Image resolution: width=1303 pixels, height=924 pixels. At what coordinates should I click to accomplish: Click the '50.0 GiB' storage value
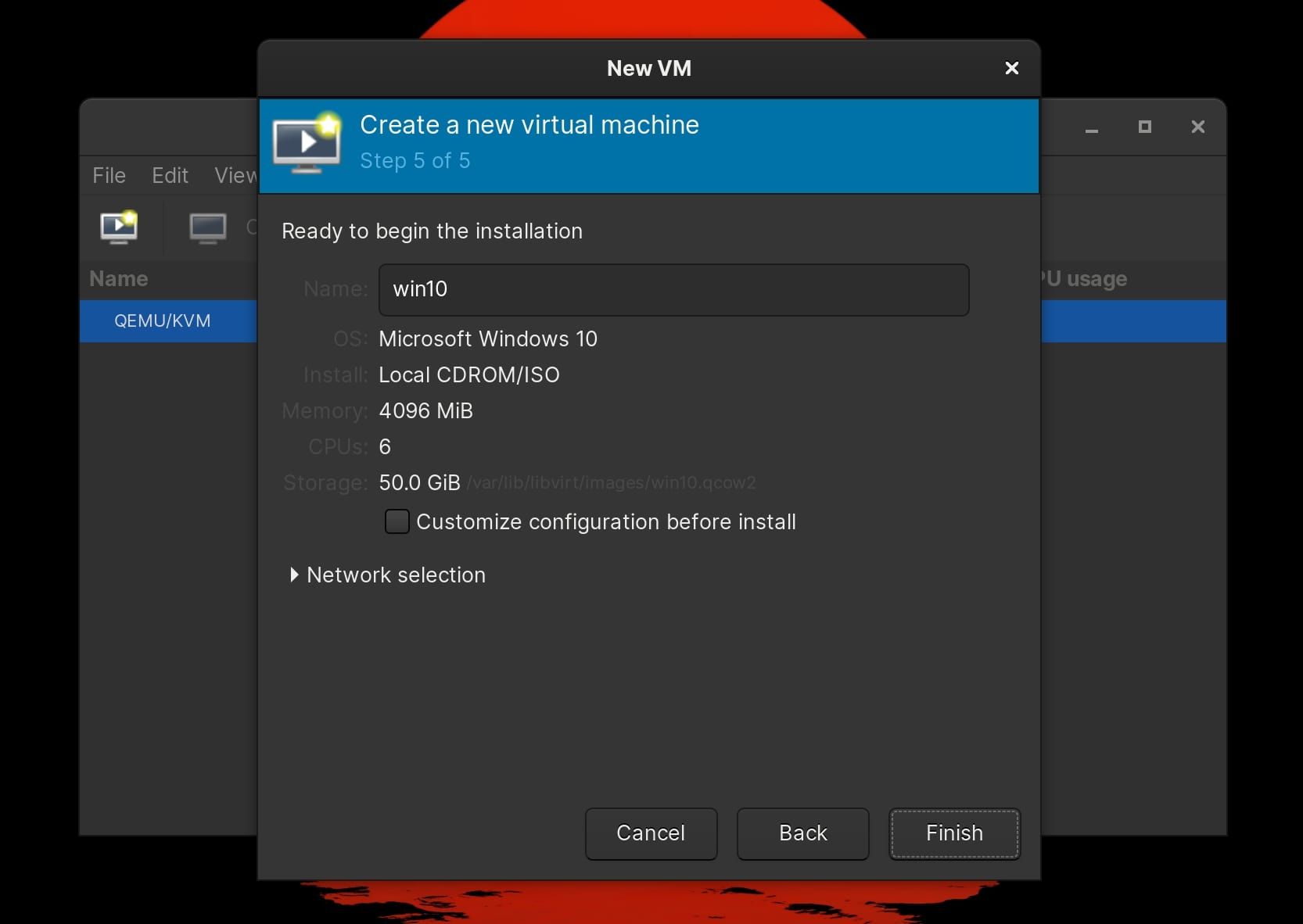click(419, 482)
